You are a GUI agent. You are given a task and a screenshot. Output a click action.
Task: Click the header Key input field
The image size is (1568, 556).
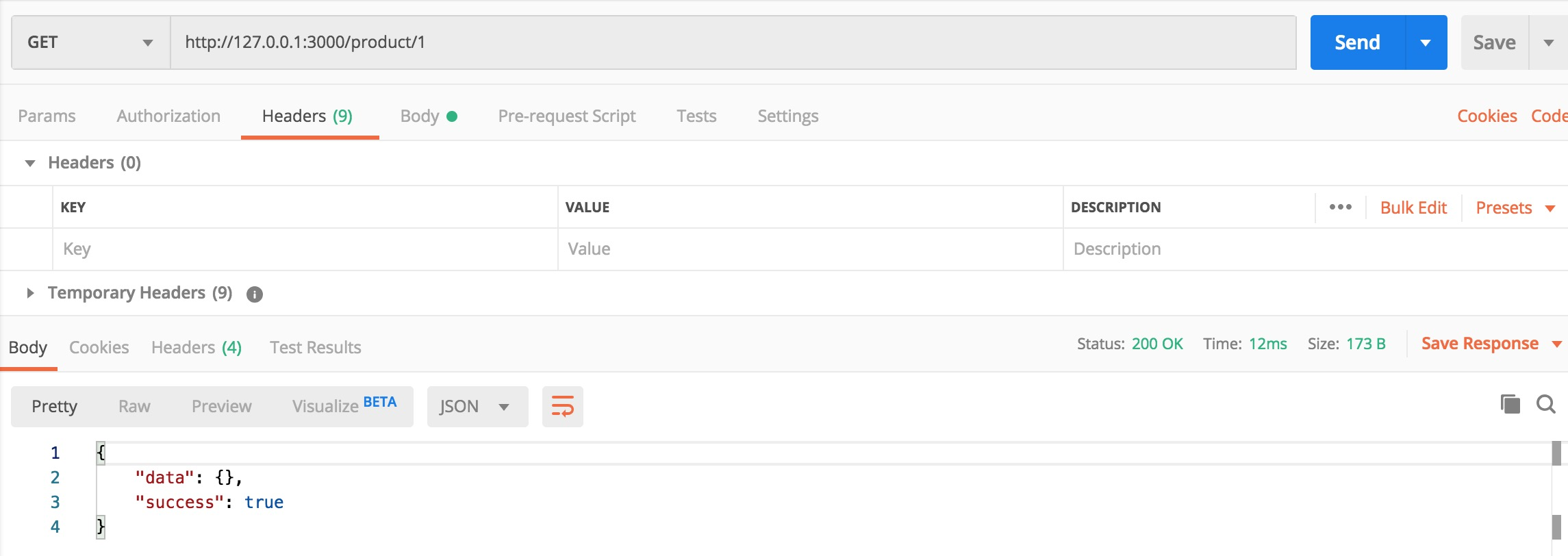pos(305,249)
